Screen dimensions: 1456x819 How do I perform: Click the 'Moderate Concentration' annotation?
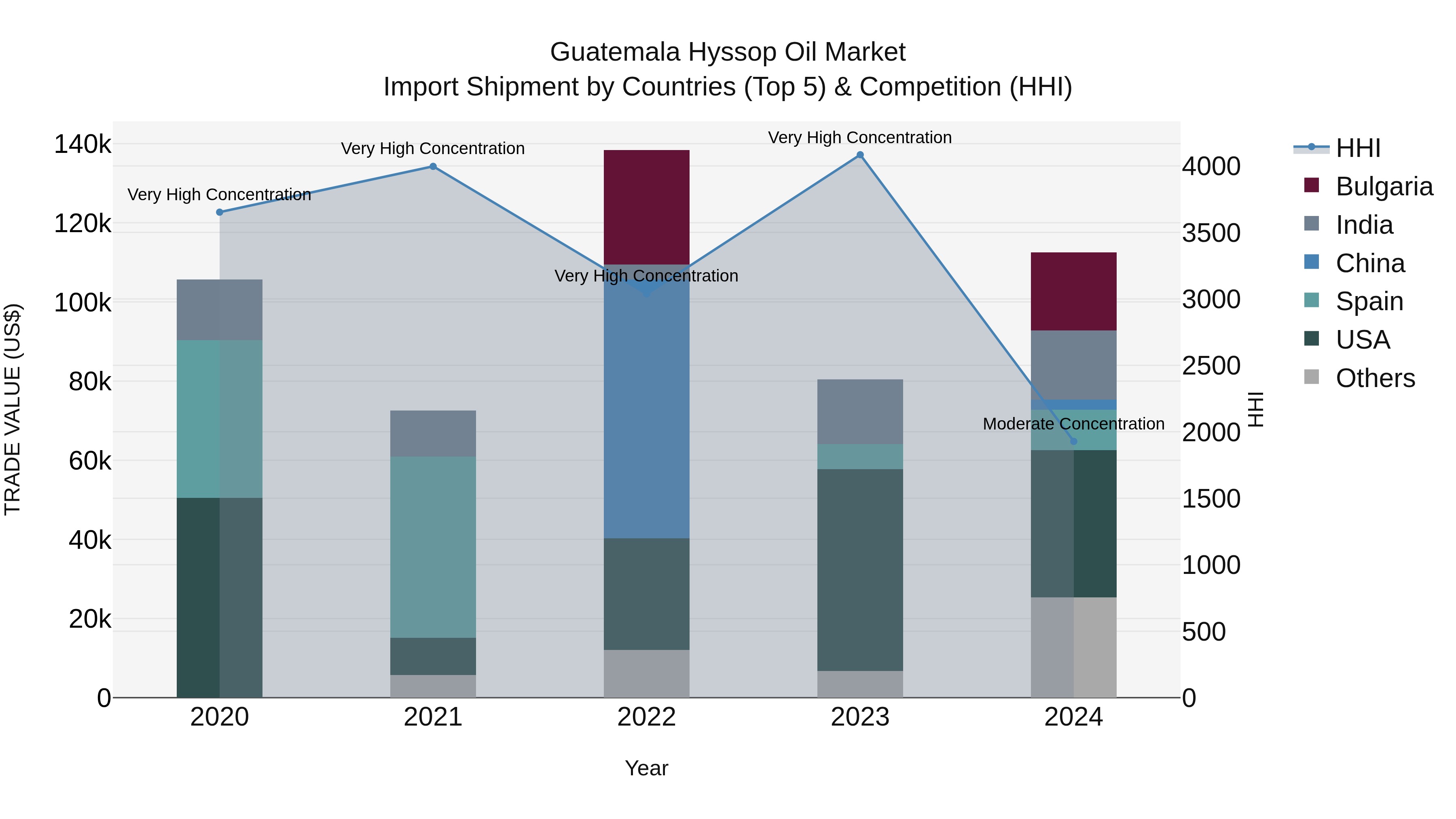point(1074,424)
